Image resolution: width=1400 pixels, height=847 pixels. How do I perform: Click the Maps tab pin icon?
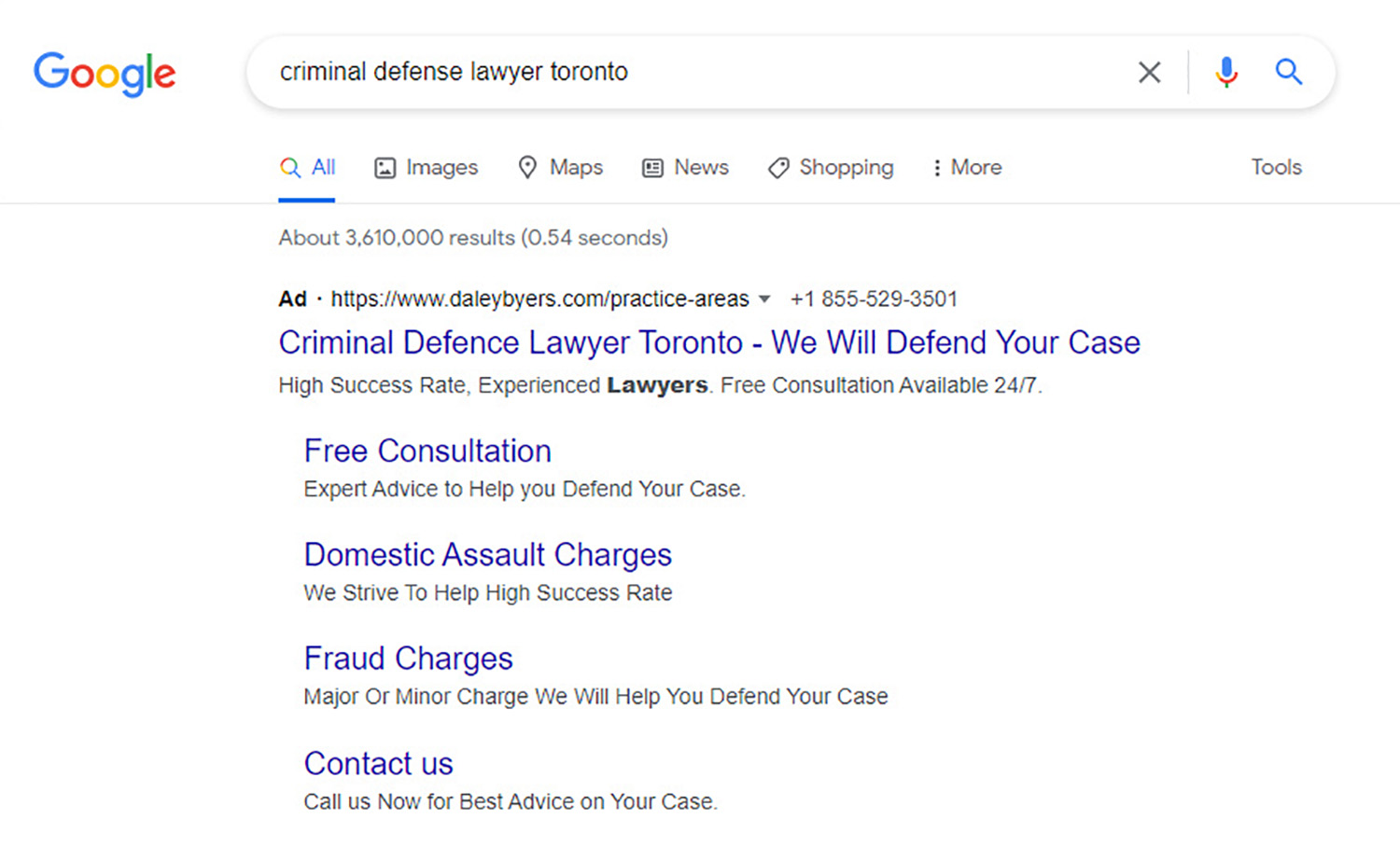point(527,167)
